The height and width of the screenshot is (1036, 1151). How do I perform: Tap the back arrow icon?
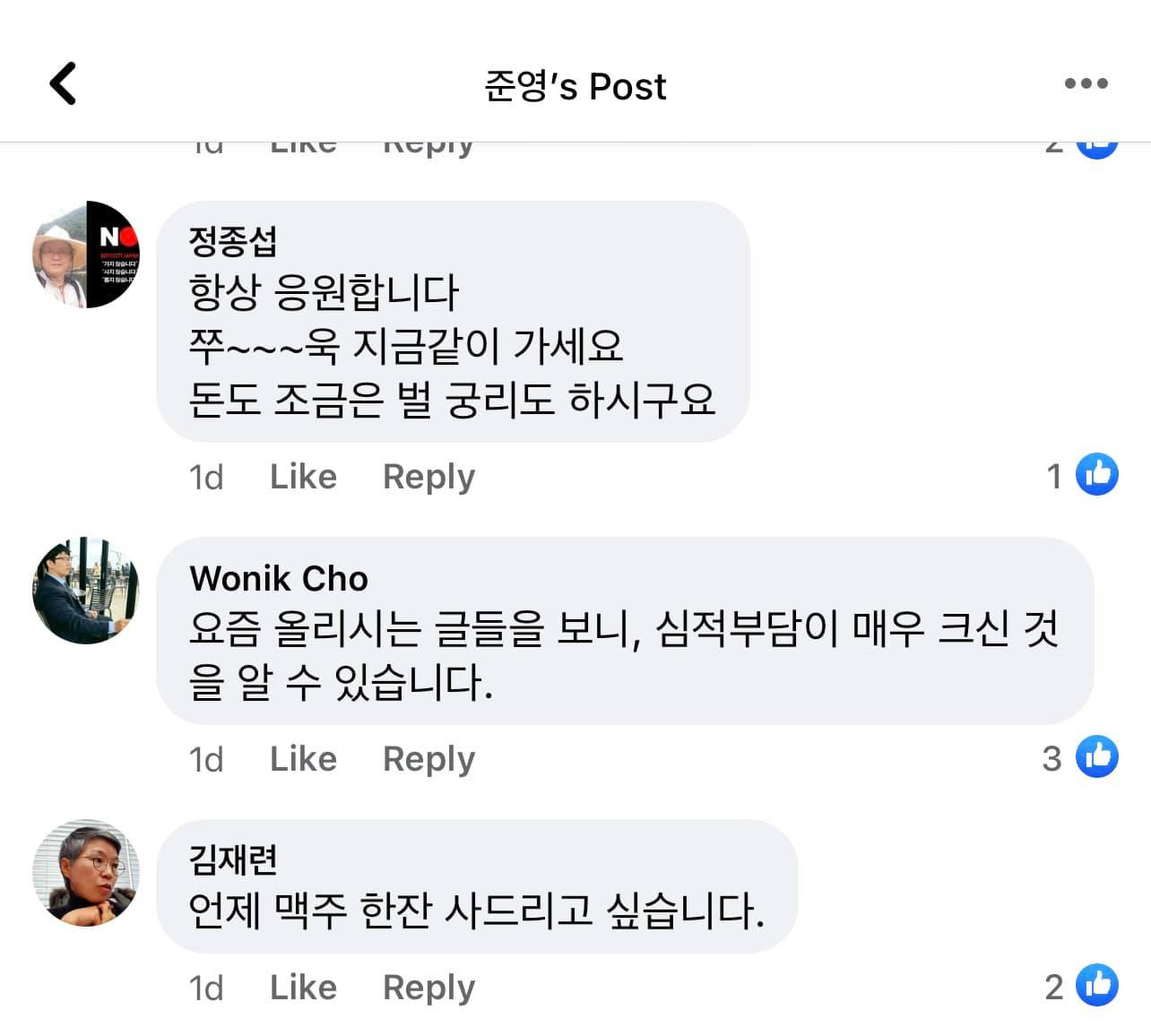[63, 84]
